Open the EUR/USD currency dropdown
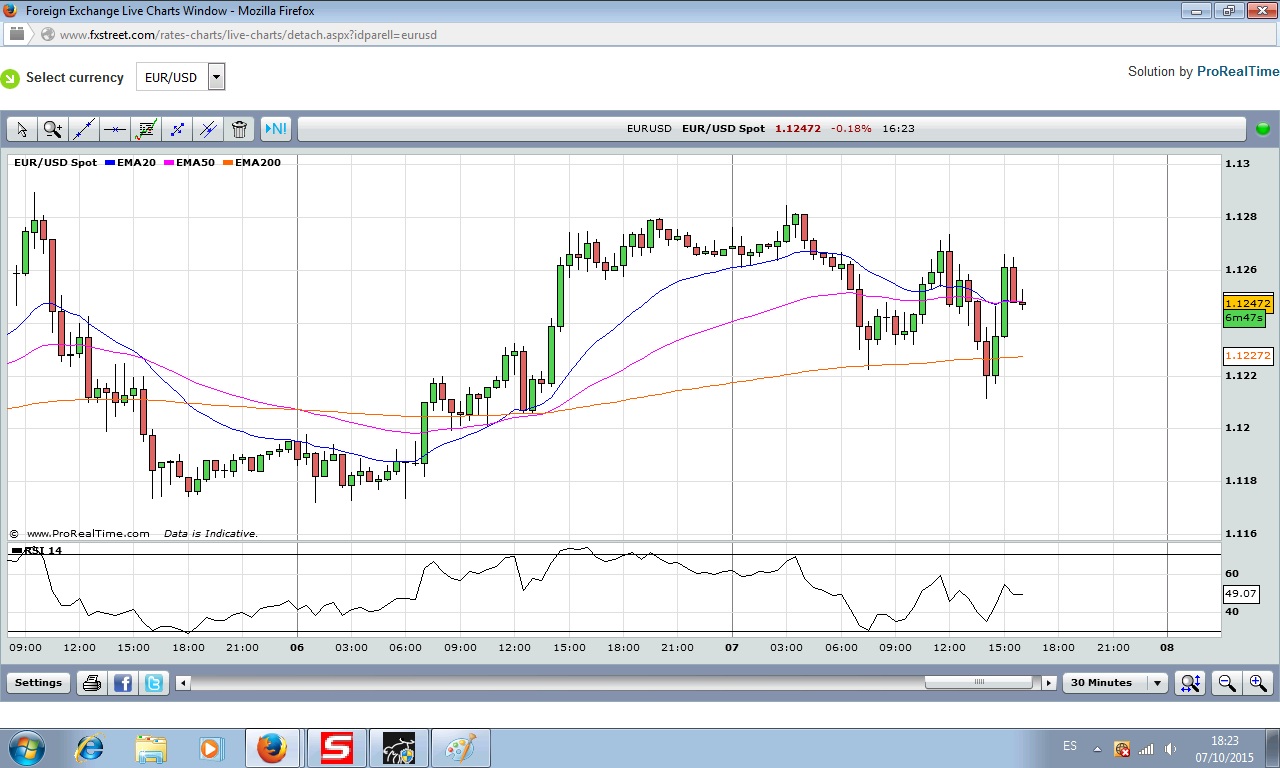This screenshot has width=1280, height=768. [216, 77]
